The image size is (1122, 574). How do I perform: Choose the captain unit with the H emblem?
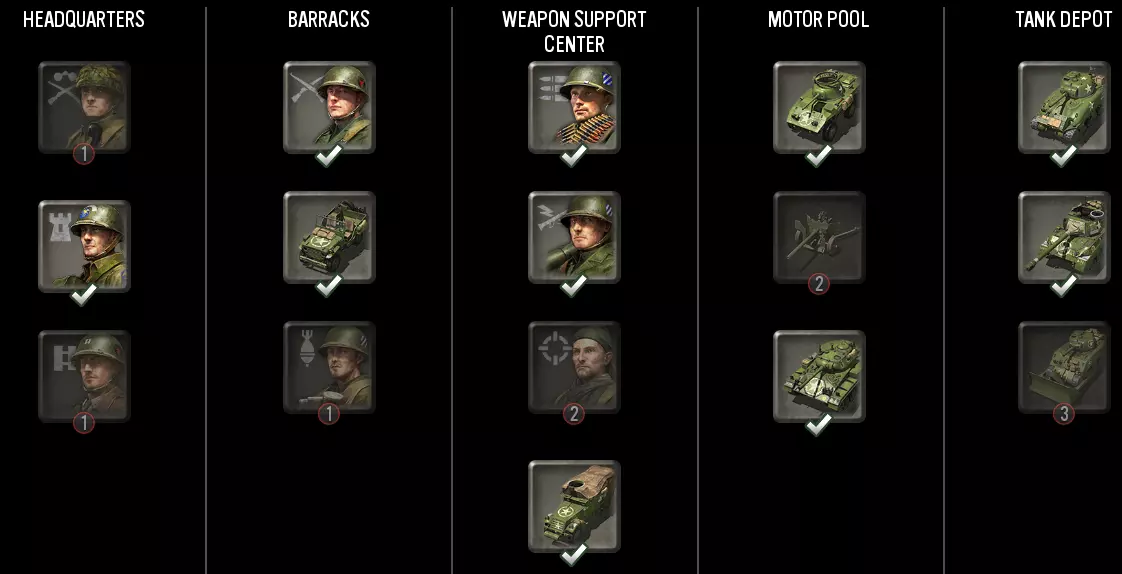(x=84, y=376)
